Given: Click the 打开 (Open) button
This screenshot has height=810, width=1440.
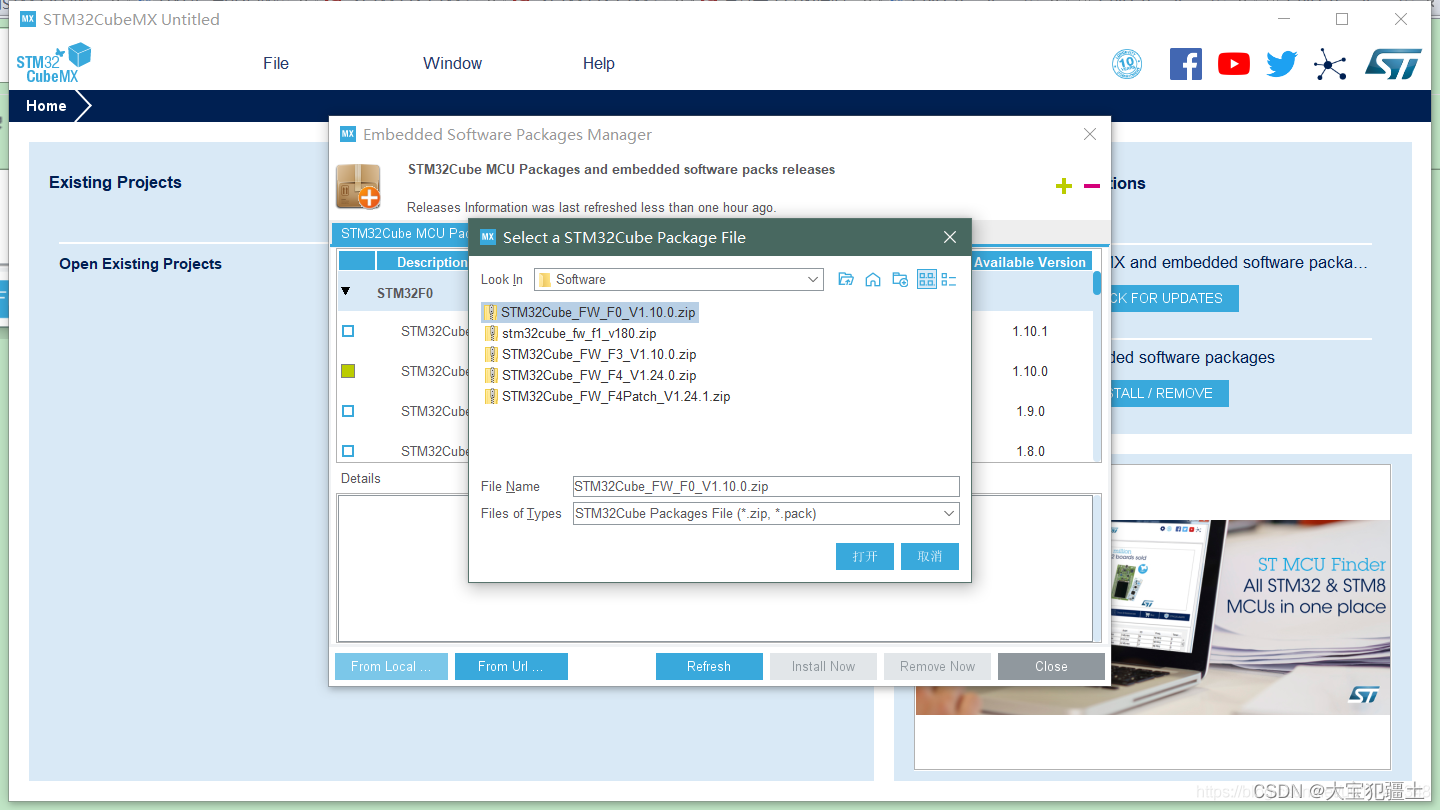Looking at the screenshot, I should coord(865,557).
